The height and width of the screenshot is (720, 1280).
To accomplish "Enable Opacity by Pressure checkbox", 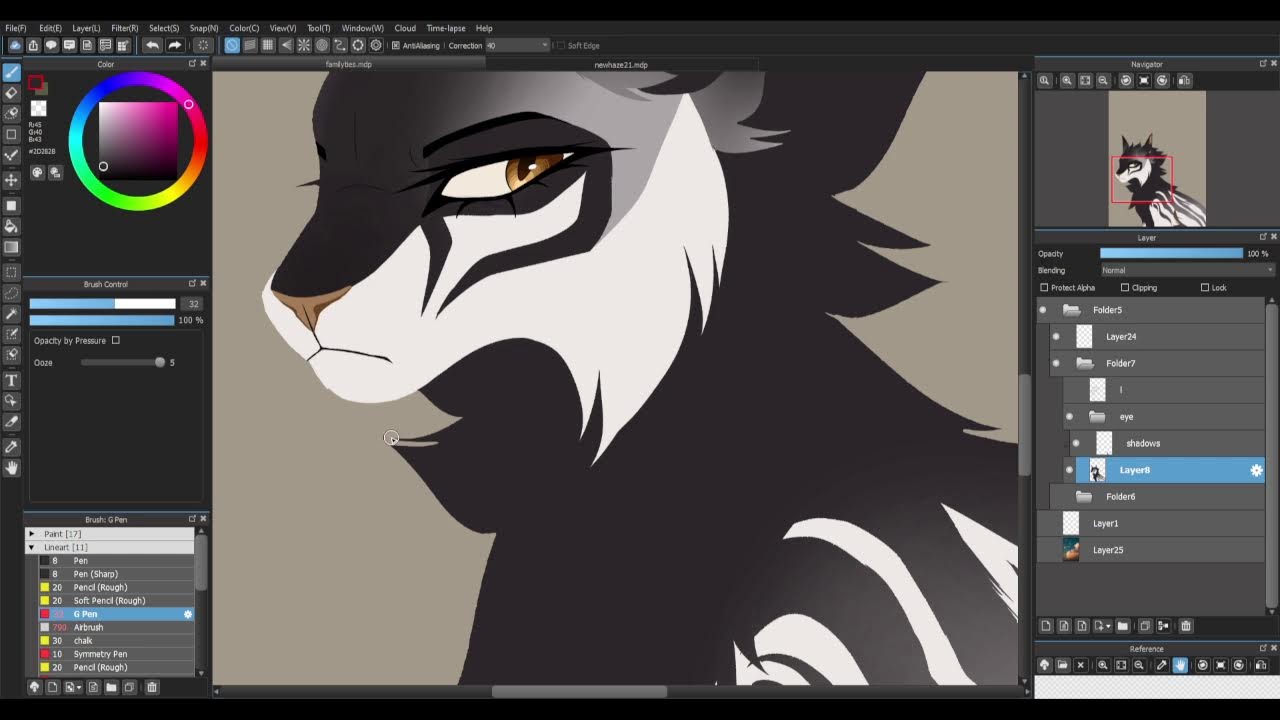I will (x=116, y=341).
